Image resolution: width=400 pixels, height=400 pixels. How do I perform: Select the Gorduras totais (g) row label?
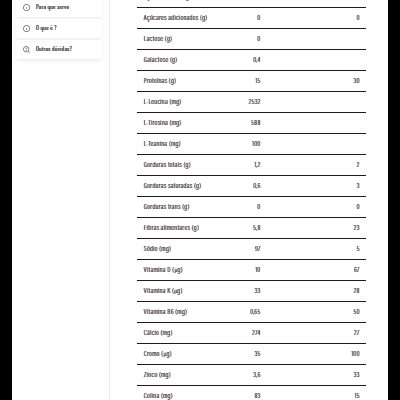(x=167, y=165)
